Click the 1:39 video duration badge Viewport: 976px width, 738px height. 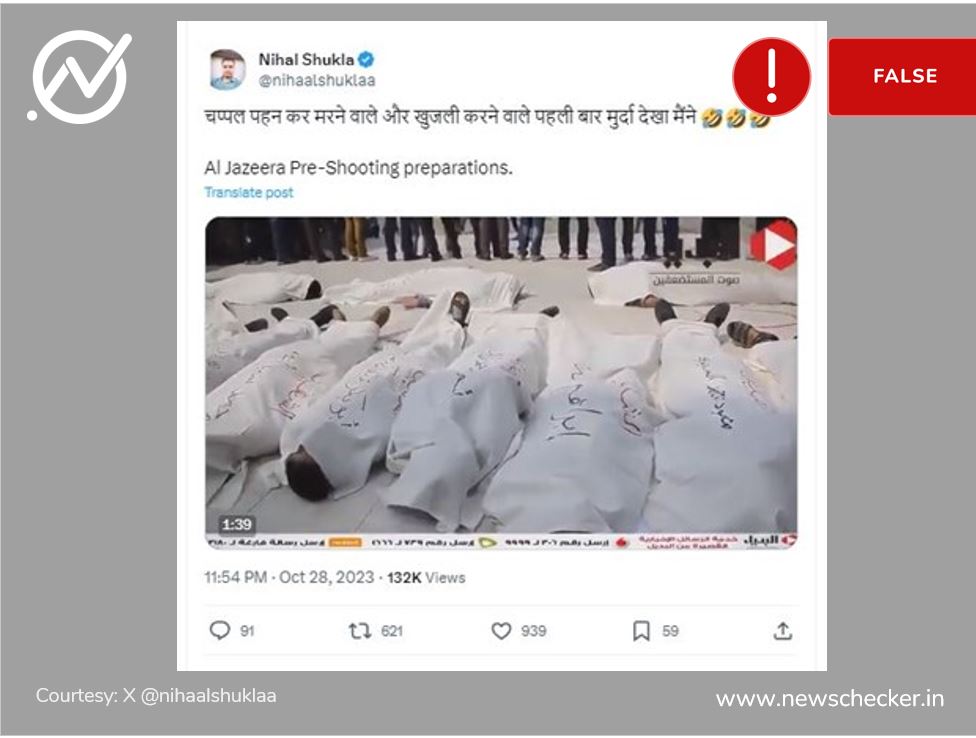click(x=237, y=525)
